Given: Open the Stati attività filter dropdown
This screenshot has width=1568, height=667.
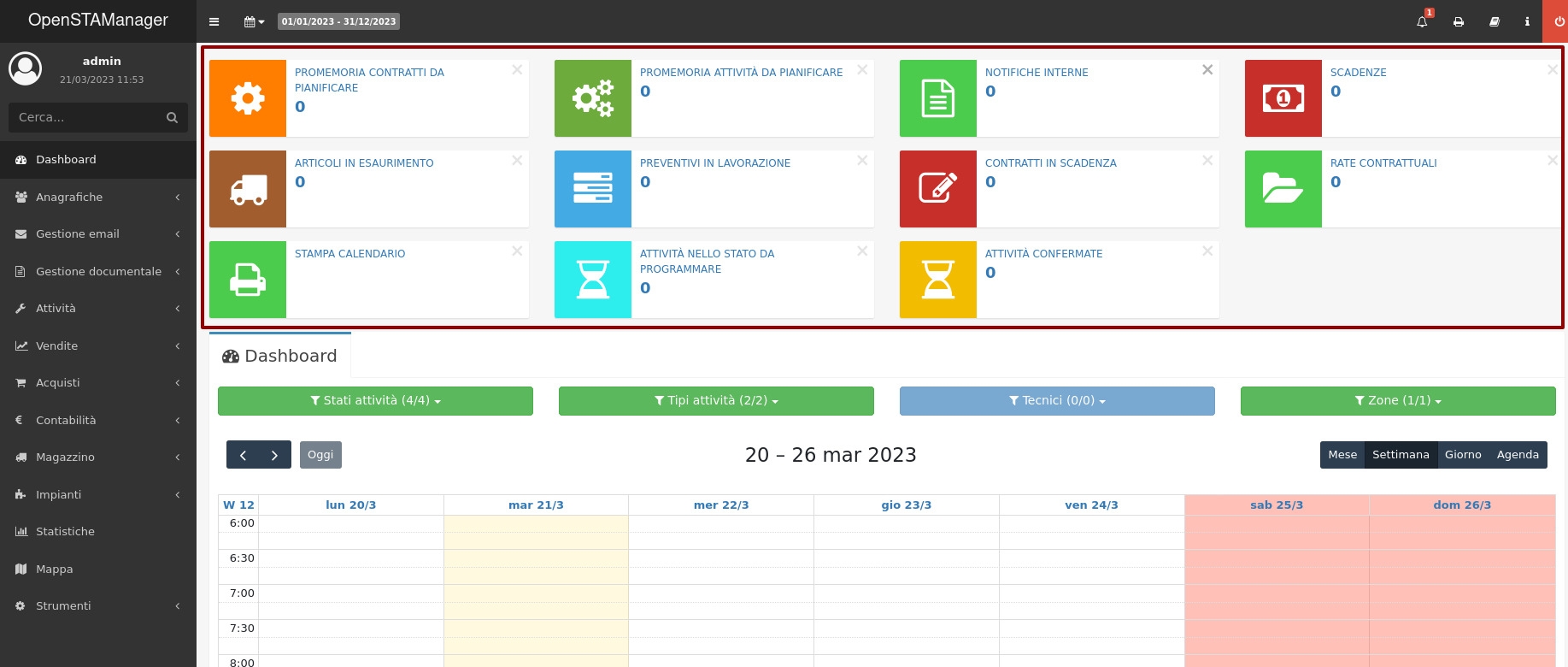Looking at the screenshot, I should 375,401.
